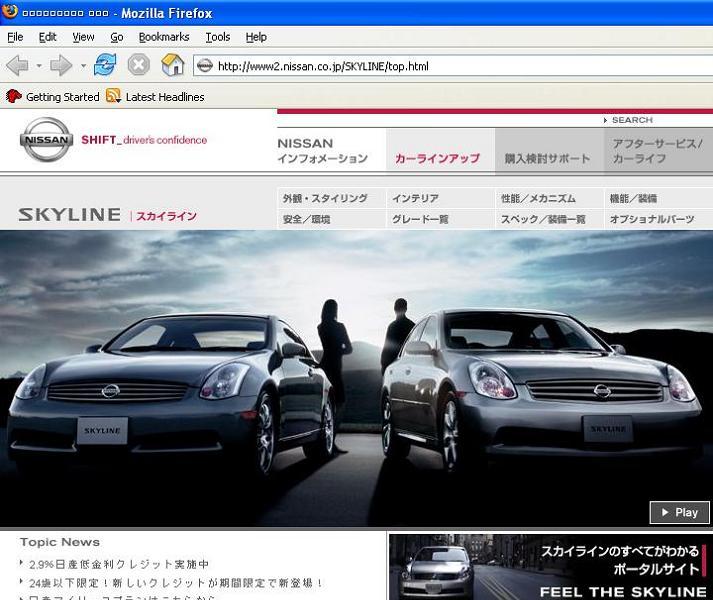Select the カーラインアップ navigation tab

(438, 158)
